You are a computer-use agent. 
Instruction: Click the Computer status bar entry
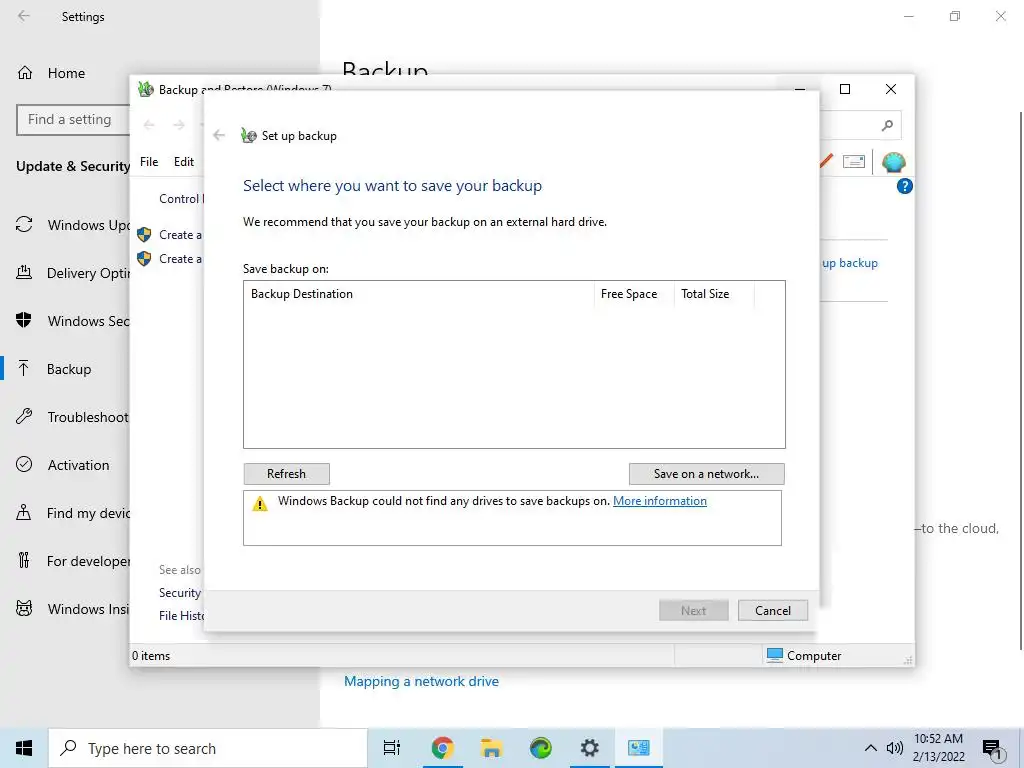tap(804, 656)
